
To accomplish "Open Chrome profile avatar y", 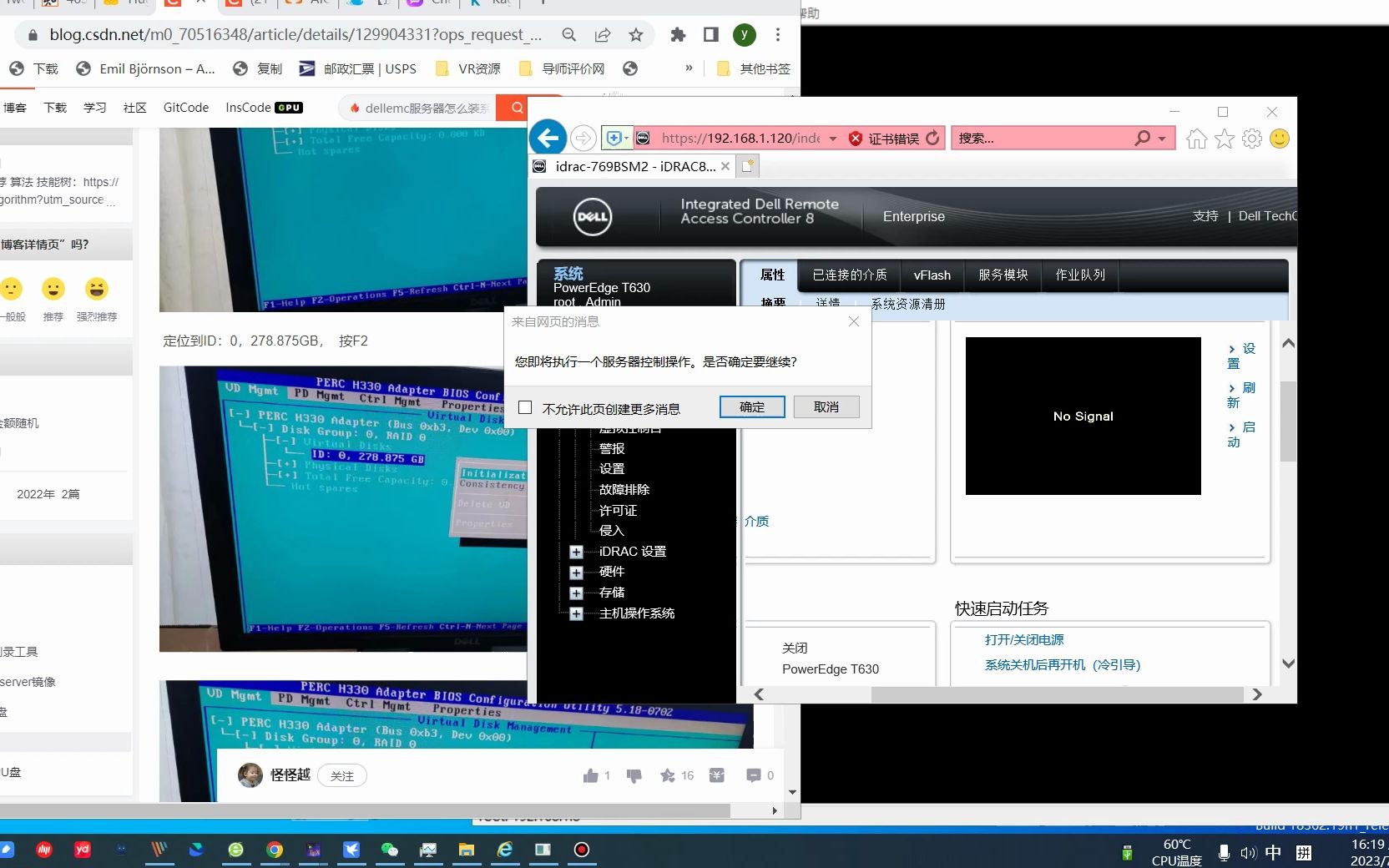I will click(745, 34).
